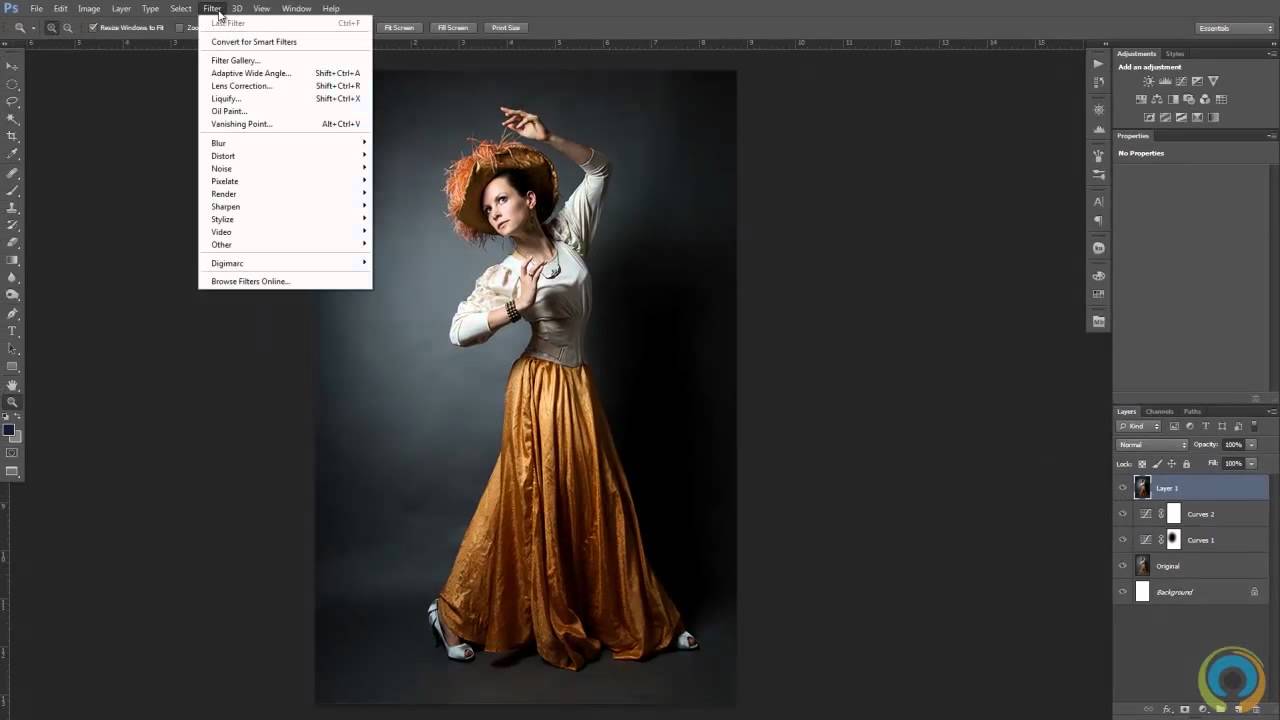Viewport: 1280px width, 720px height.
Task: Click the foreground color swatch
Action: [9, 430]
